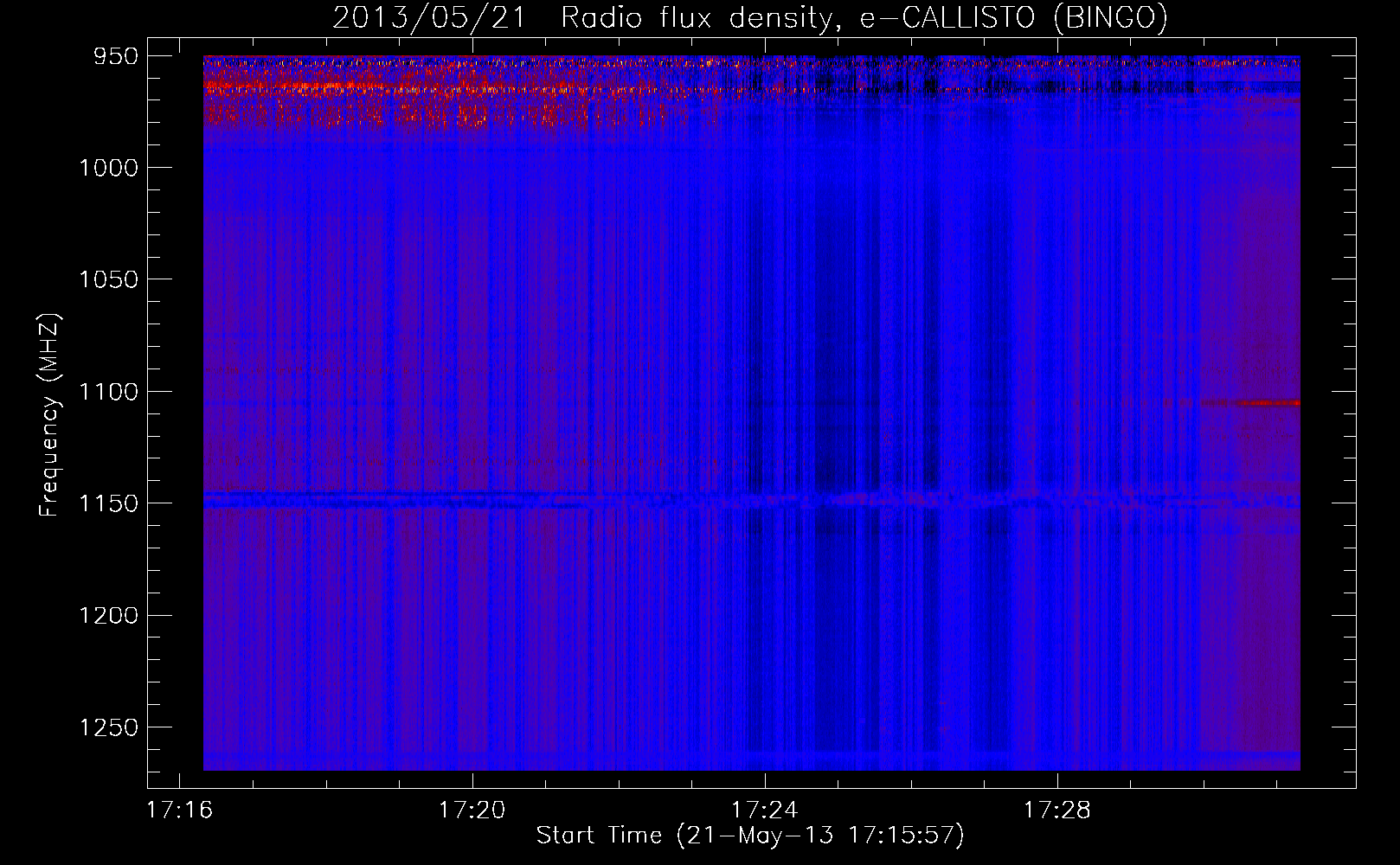Select the 1000 frequency axis label
Viewport: 1400px width, 865px height.
(108, 168)
